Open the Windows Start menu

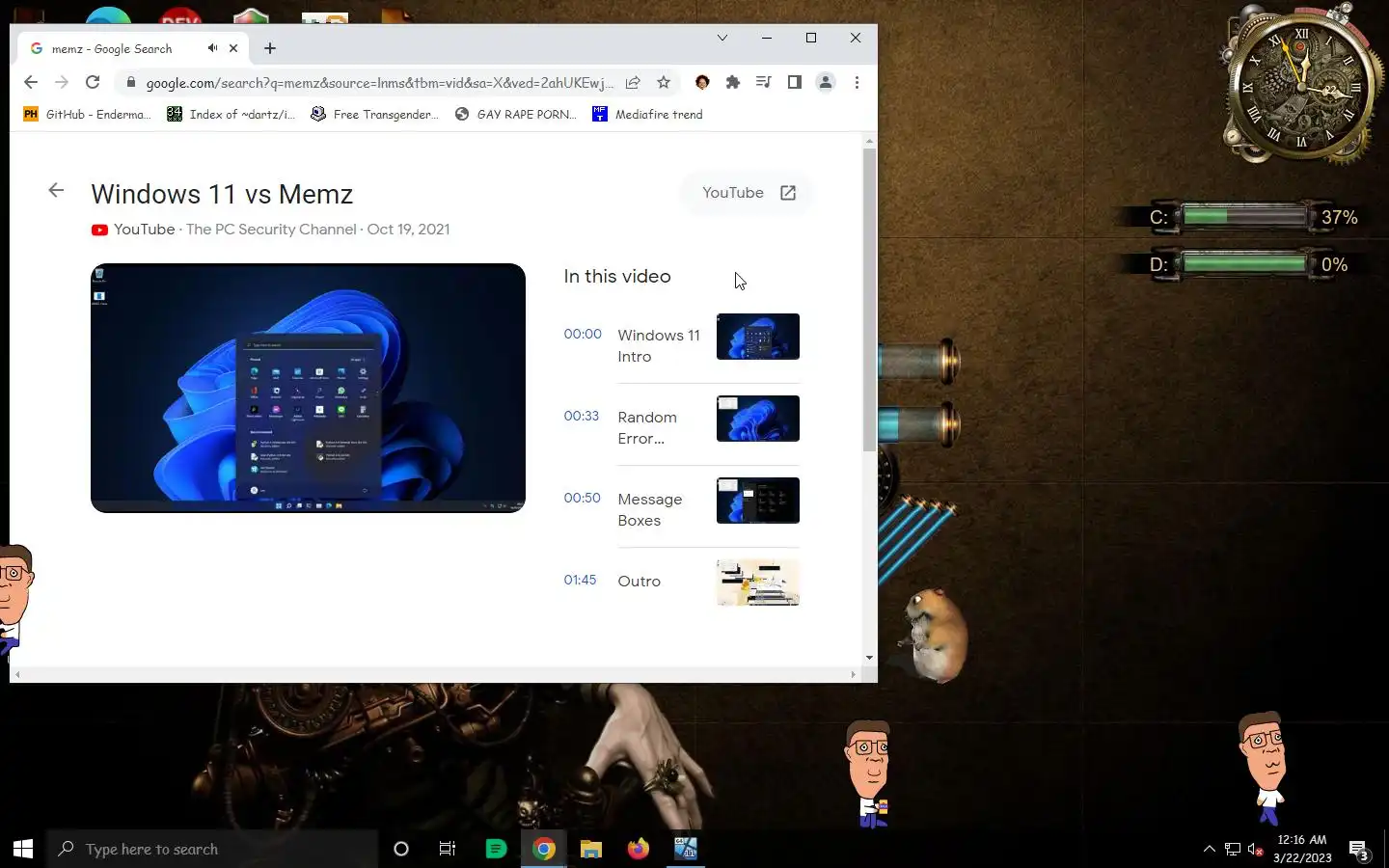tap(23, 849)
